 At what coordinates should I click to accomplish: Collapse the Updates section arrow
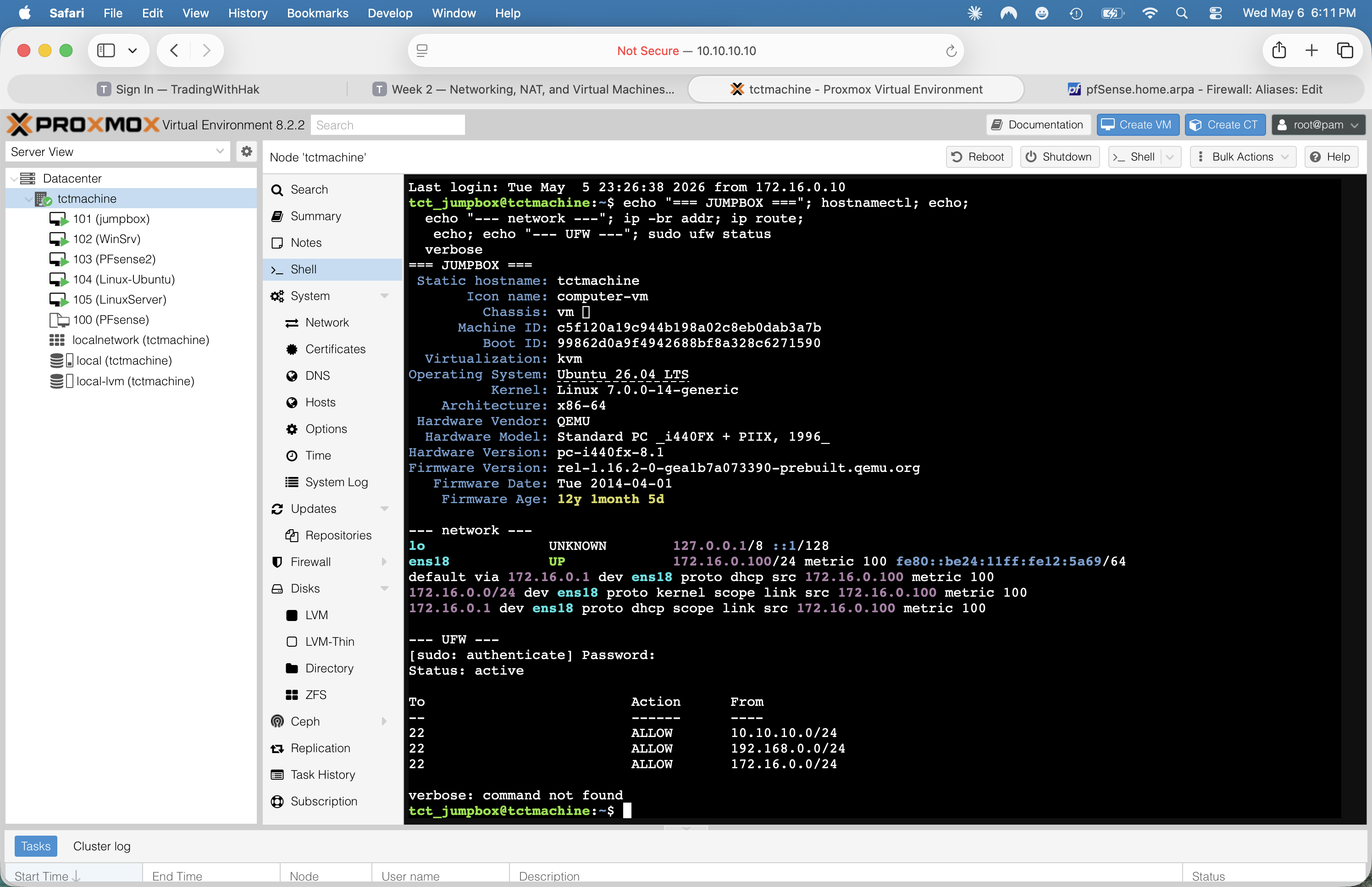tap(385, 509)
